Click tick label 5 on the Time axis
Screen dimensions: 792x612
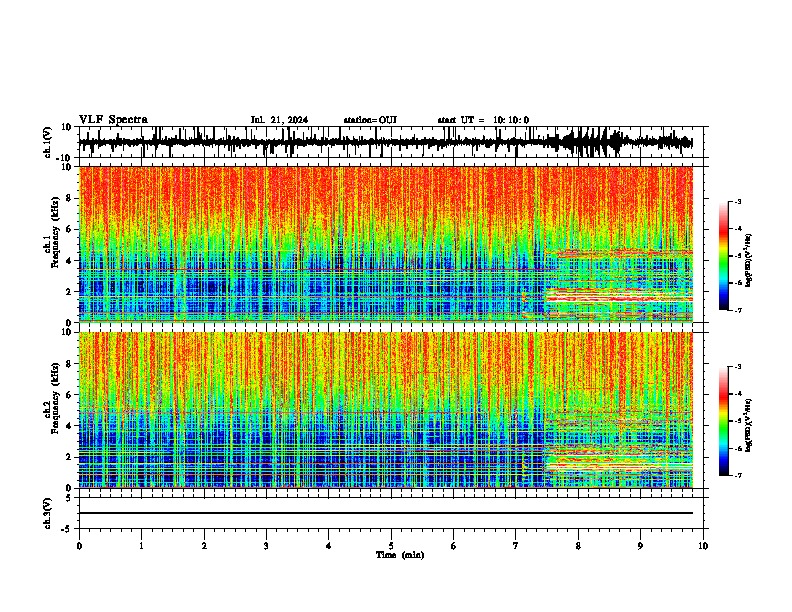[x=391, y=546]
